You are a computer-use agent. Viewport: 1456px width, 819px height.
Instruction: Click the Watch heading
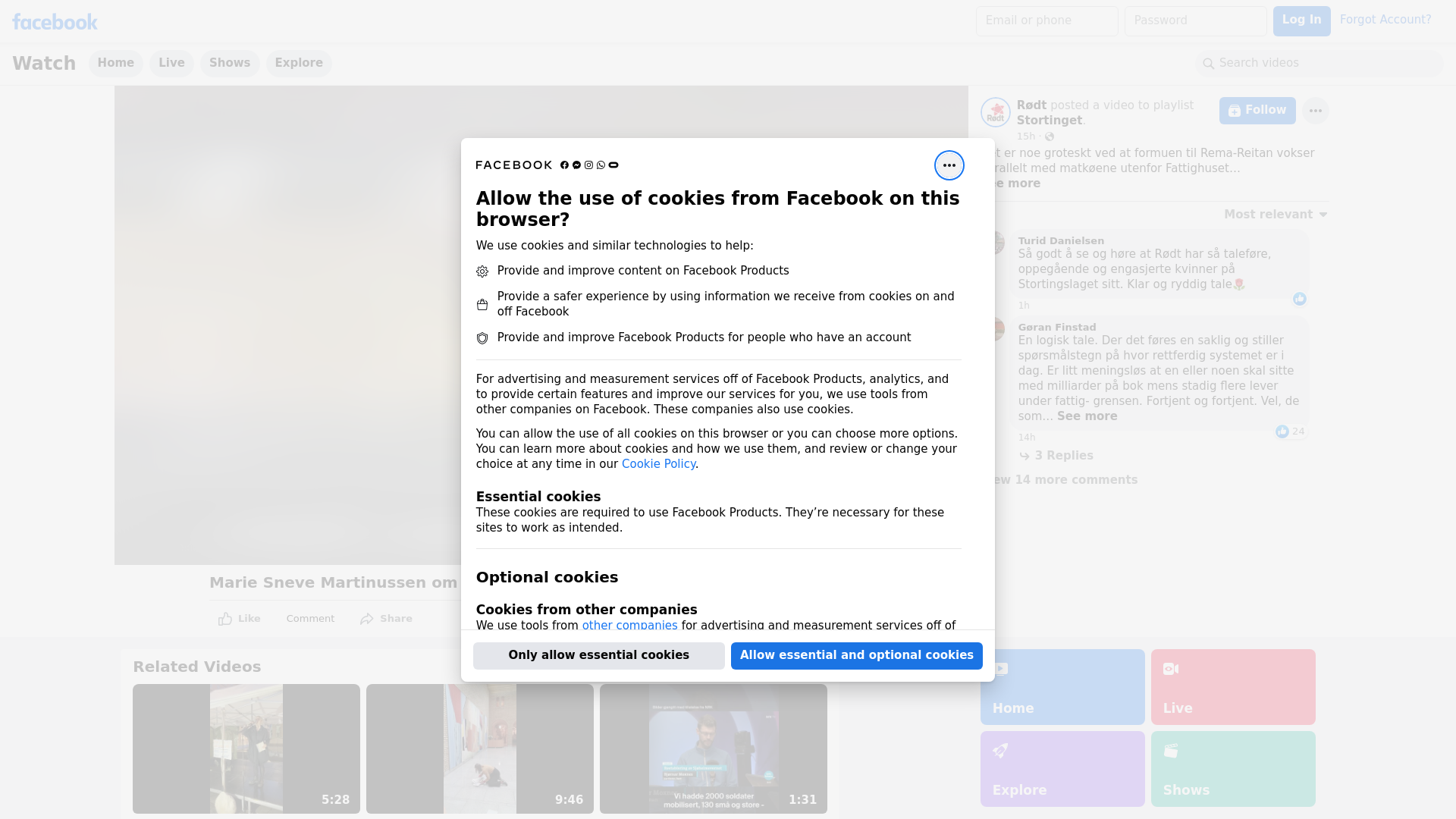tap(44, 63)
